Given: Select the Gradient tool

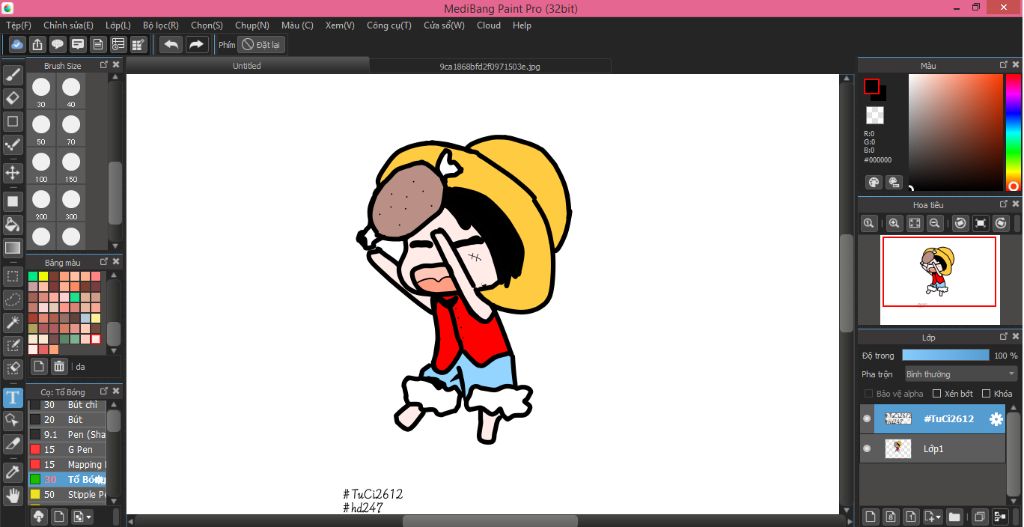Looking at the screenshot, I should pos(12,248).
